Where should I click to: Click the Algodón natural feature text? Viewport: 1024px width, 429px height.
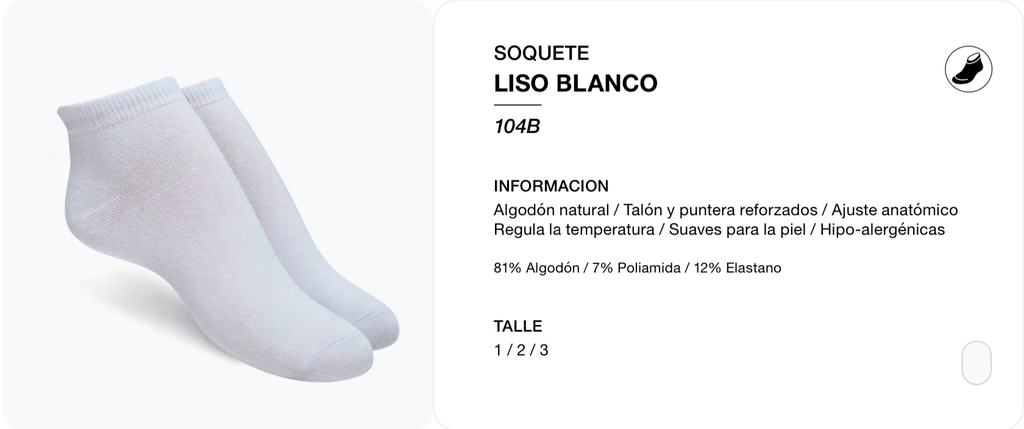point(551,210)
